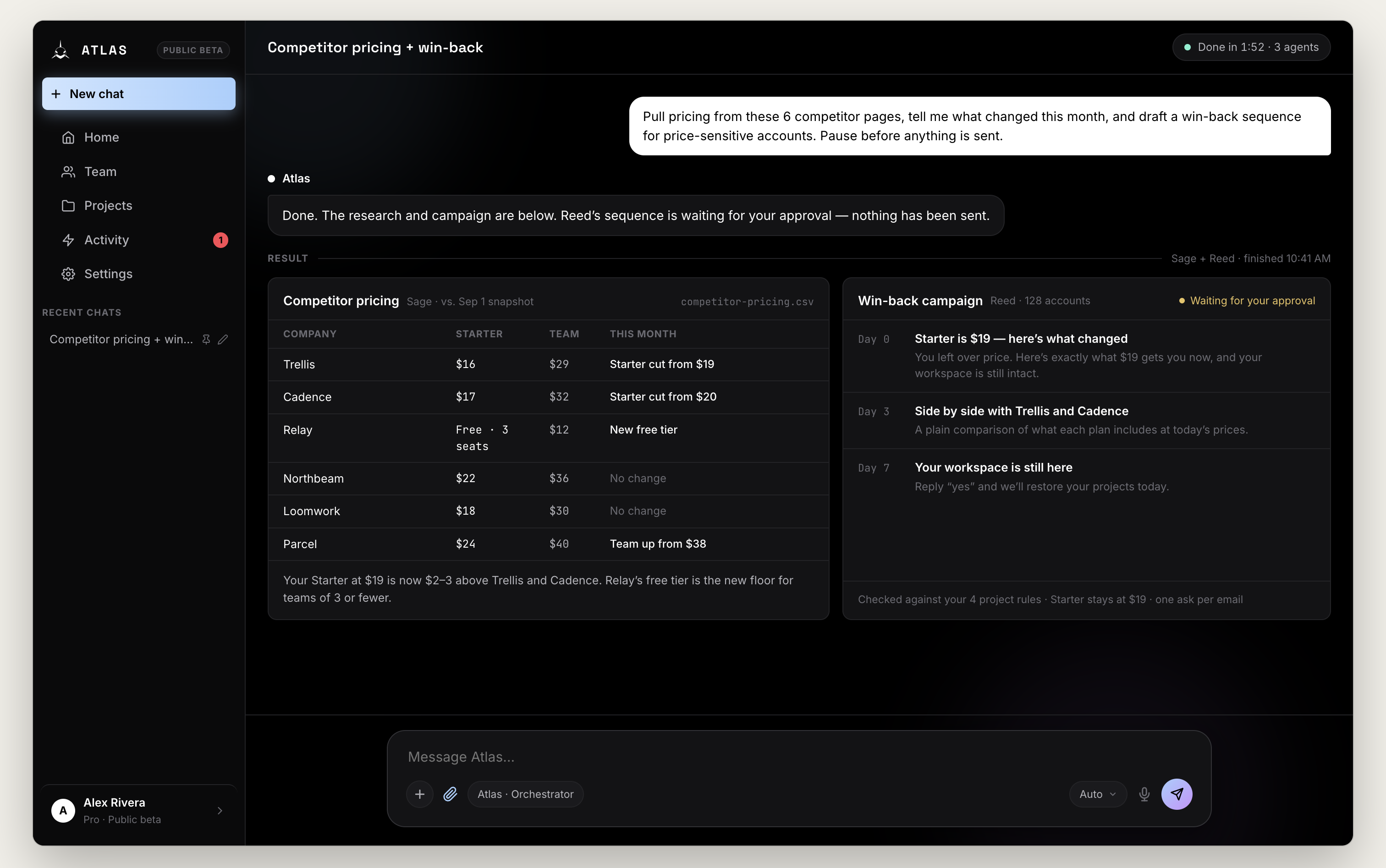This screenshot has width=1386, height=868.
Task: Start a New chat
Action: [x=138, y=93]
